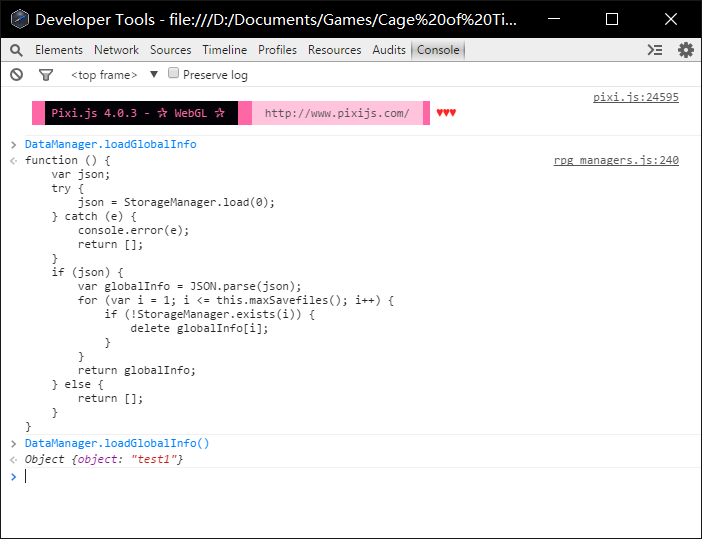
Task: Toggle the drawer console icon
Action: [655, 50]
